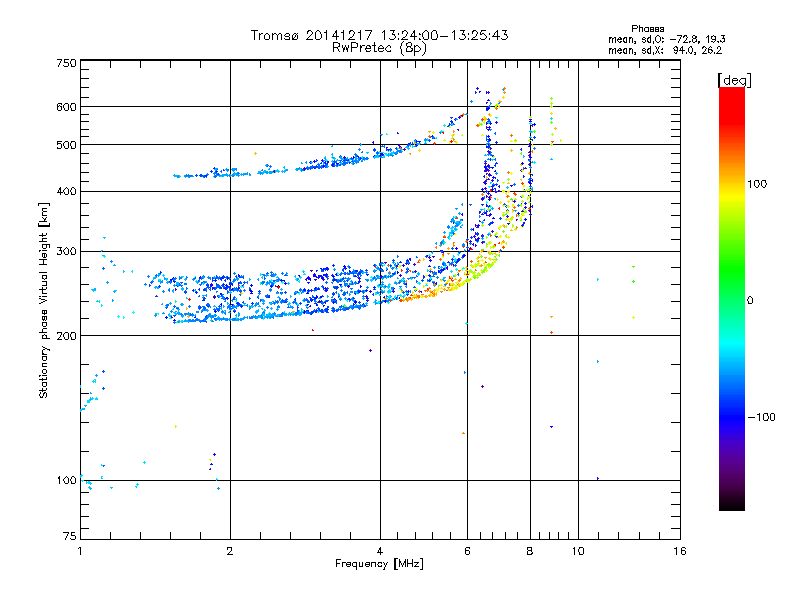Click the "mean, sd,O: -72.8, 19.3" line
800x600 pixels.
(x=666, y=39)
